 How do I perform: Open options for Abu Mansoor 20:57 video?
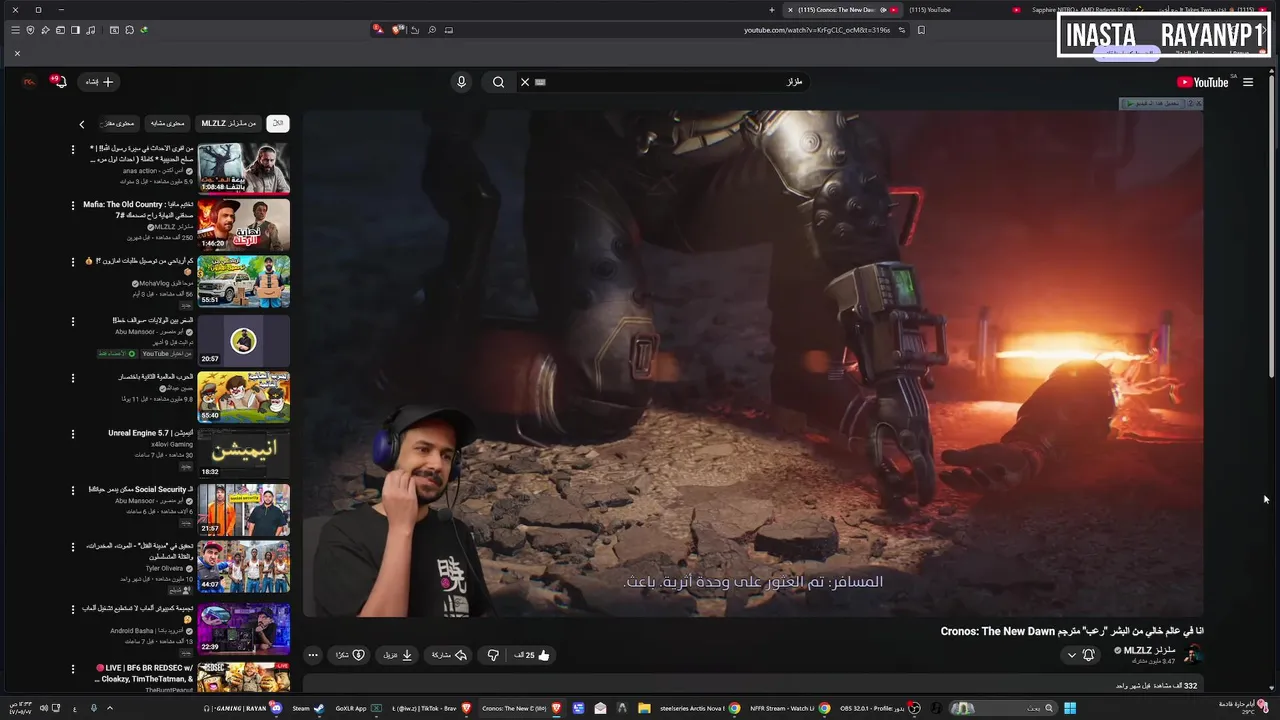(x=72, y=321)
